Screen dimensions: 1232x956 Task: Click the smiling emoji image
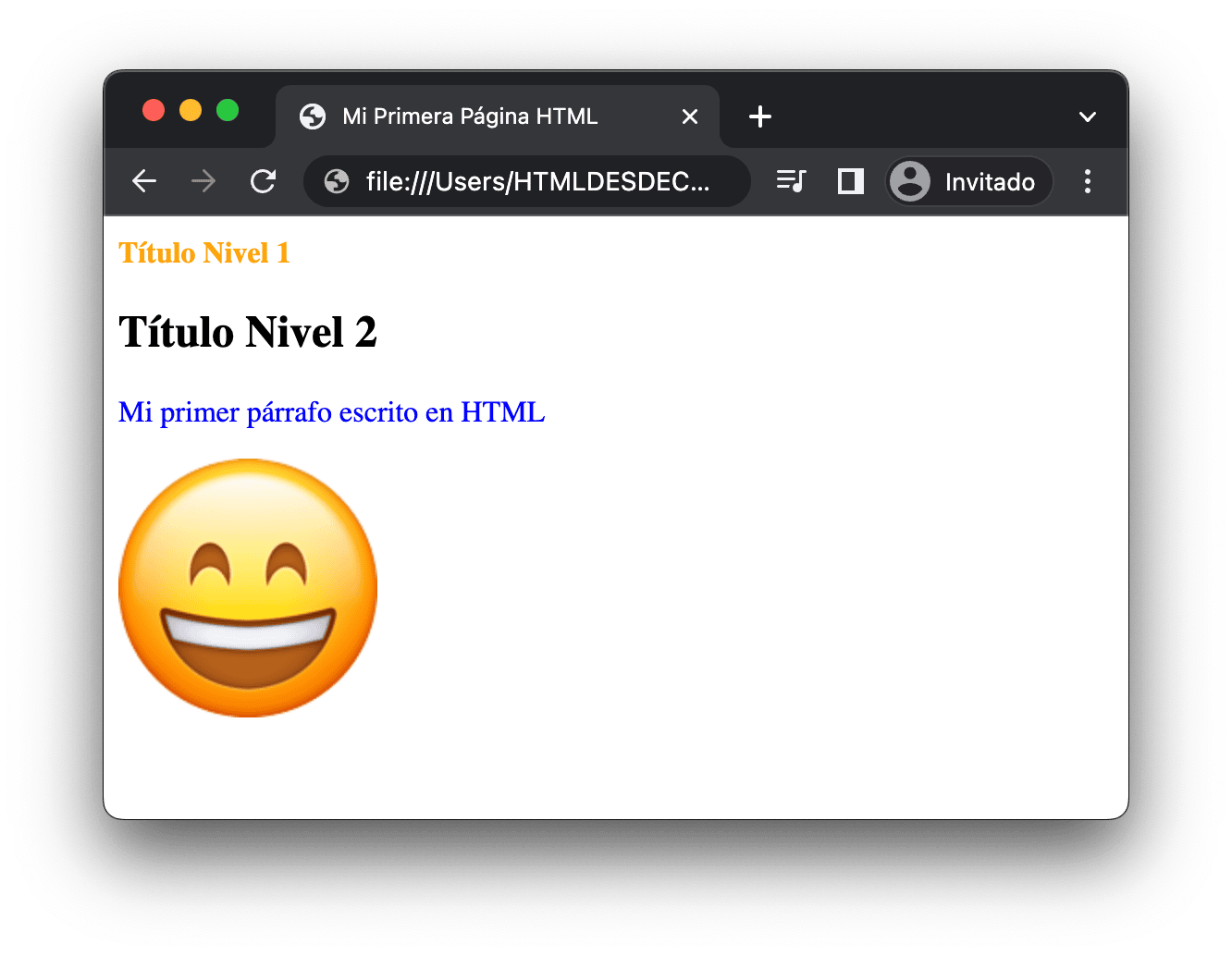(x=248, y=588)
